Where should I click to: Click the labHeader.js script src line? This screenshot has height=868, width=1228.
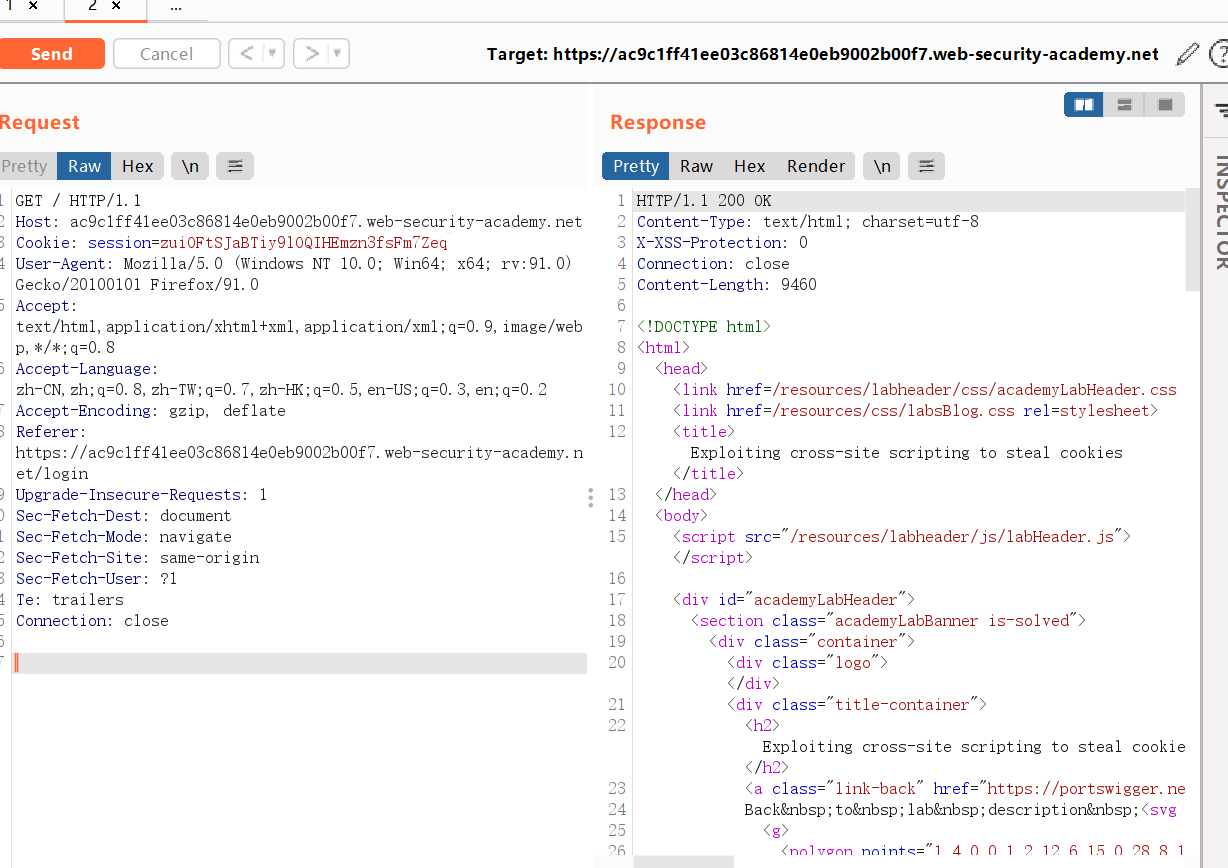[x=902, y=537]
